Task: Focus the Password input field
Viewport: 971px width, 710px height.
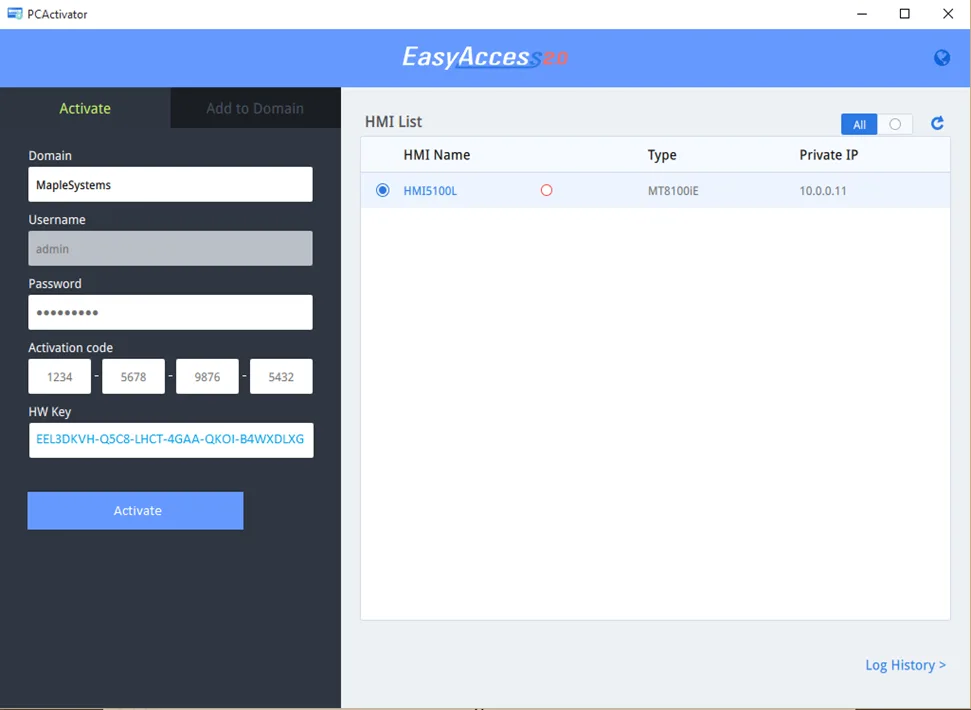Action: pos(170,312)
